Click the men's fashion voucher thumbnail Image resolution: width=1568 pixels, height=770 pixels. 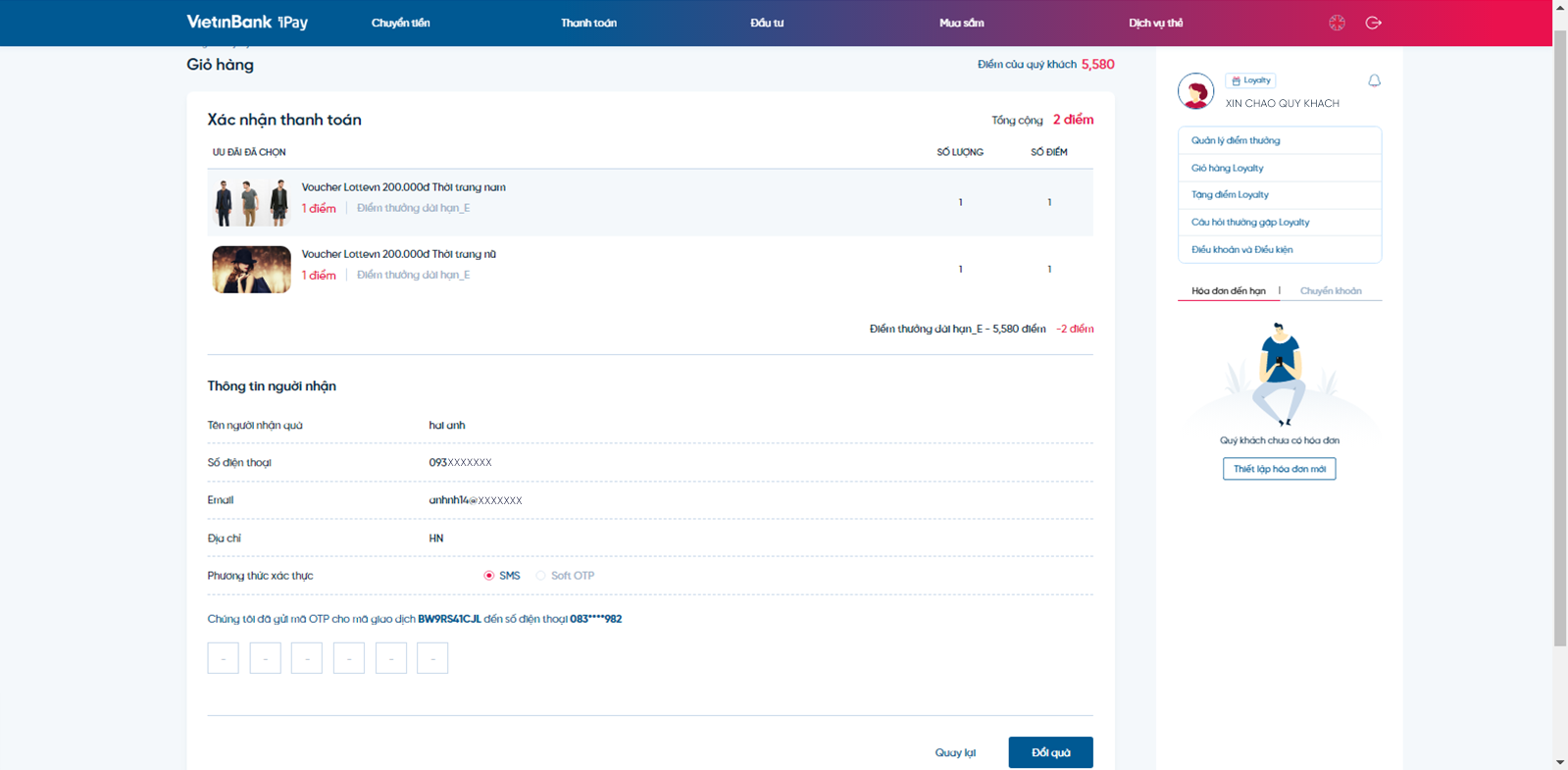pyautogui.click(x=251, y=202)
